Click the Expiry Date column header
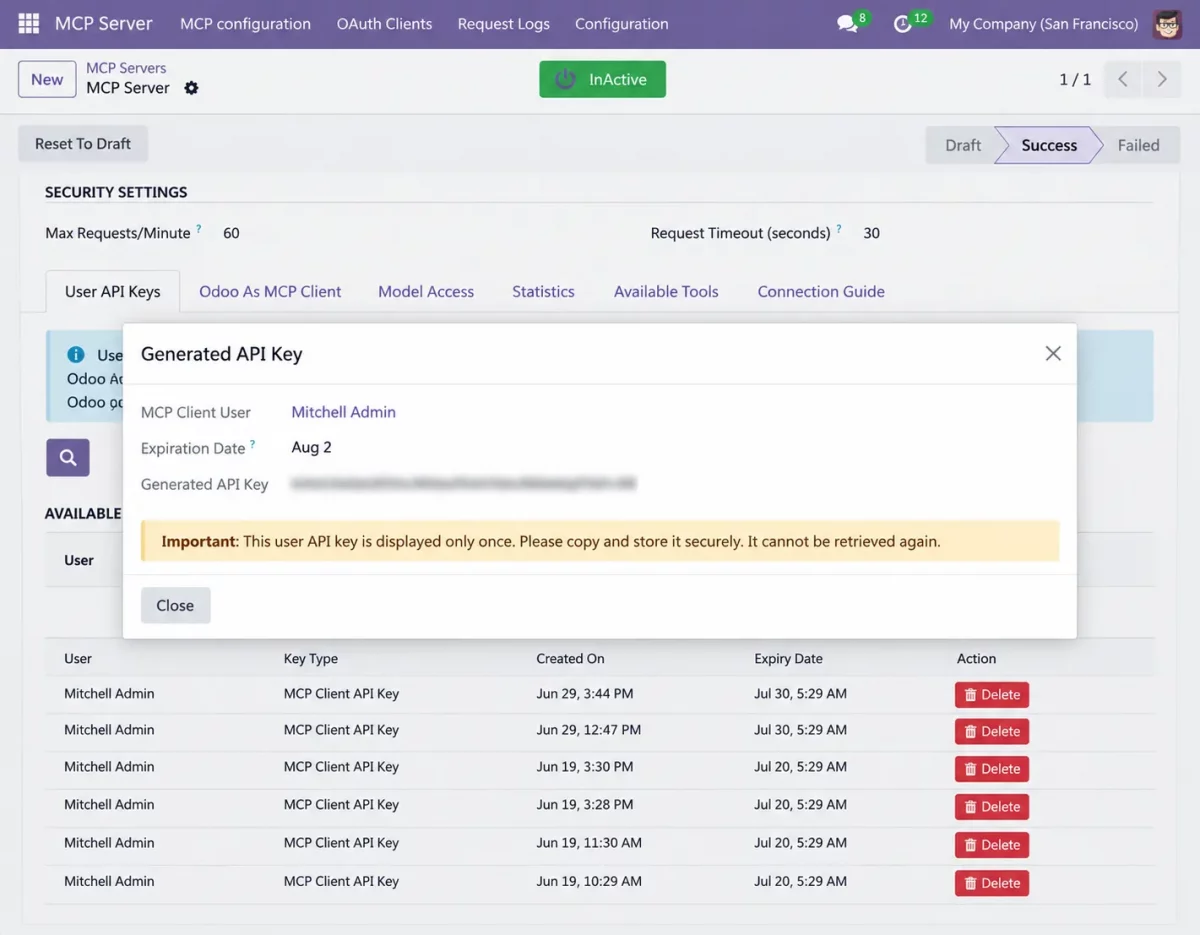 pyautogui.click(x=788, y=659)
